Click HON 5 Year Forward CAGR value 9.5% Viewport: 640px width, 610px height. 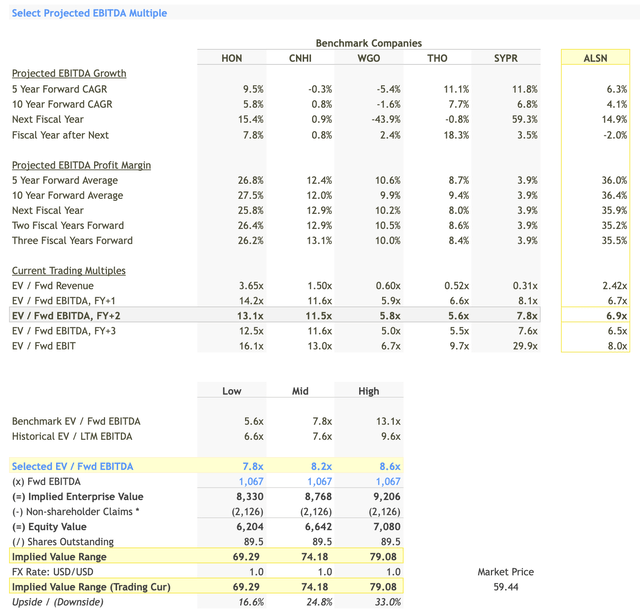click(253, 89)
